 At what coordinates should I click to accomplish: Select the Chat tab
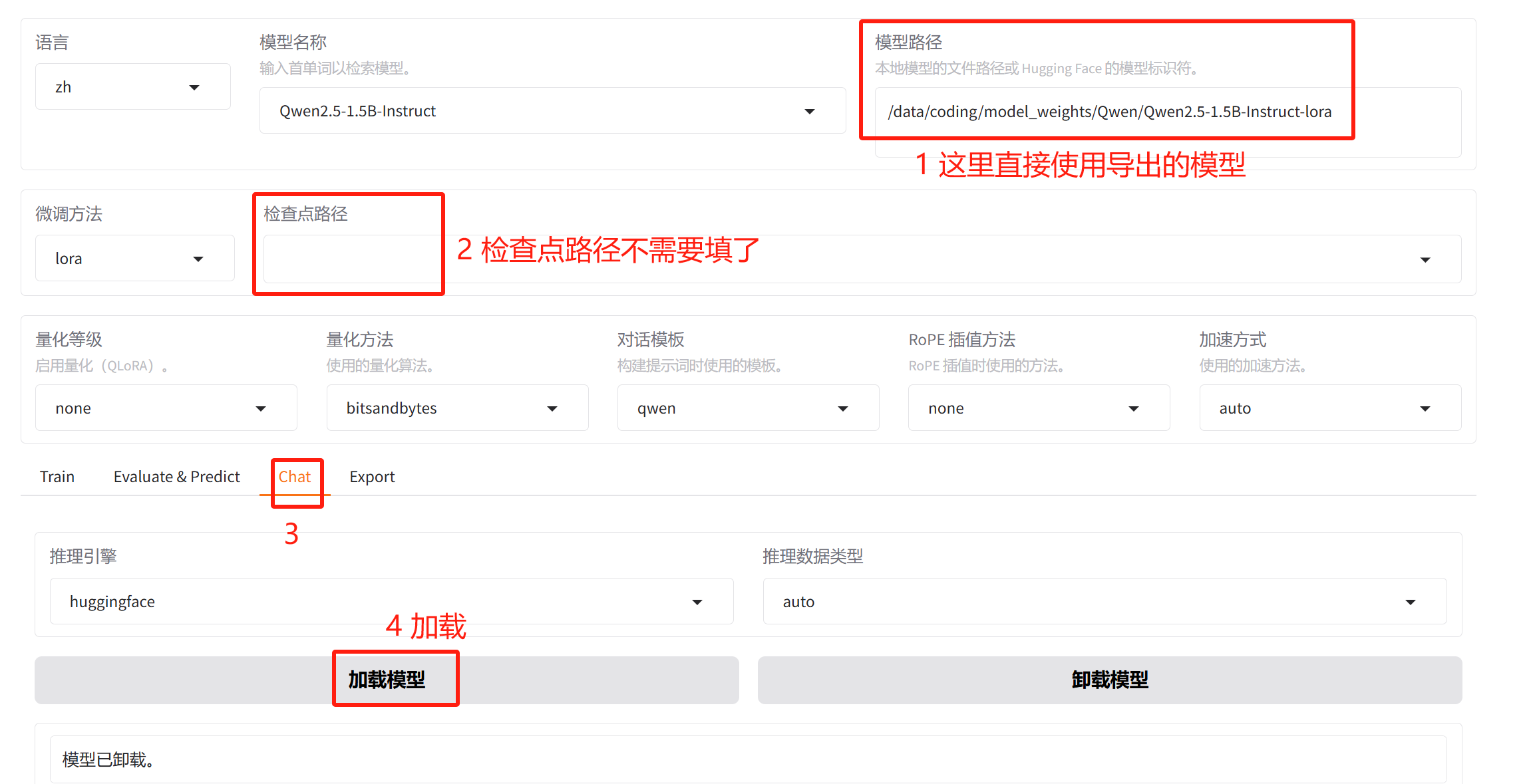(295, 477)
